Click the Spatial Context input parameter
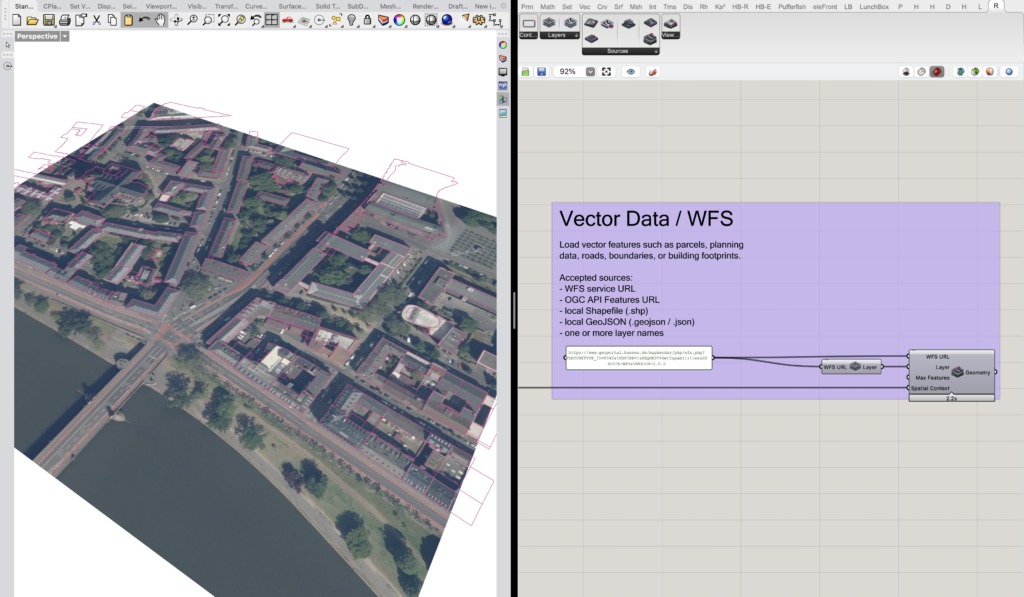This screenshot has width=1024, height=597. coord(930,388)
